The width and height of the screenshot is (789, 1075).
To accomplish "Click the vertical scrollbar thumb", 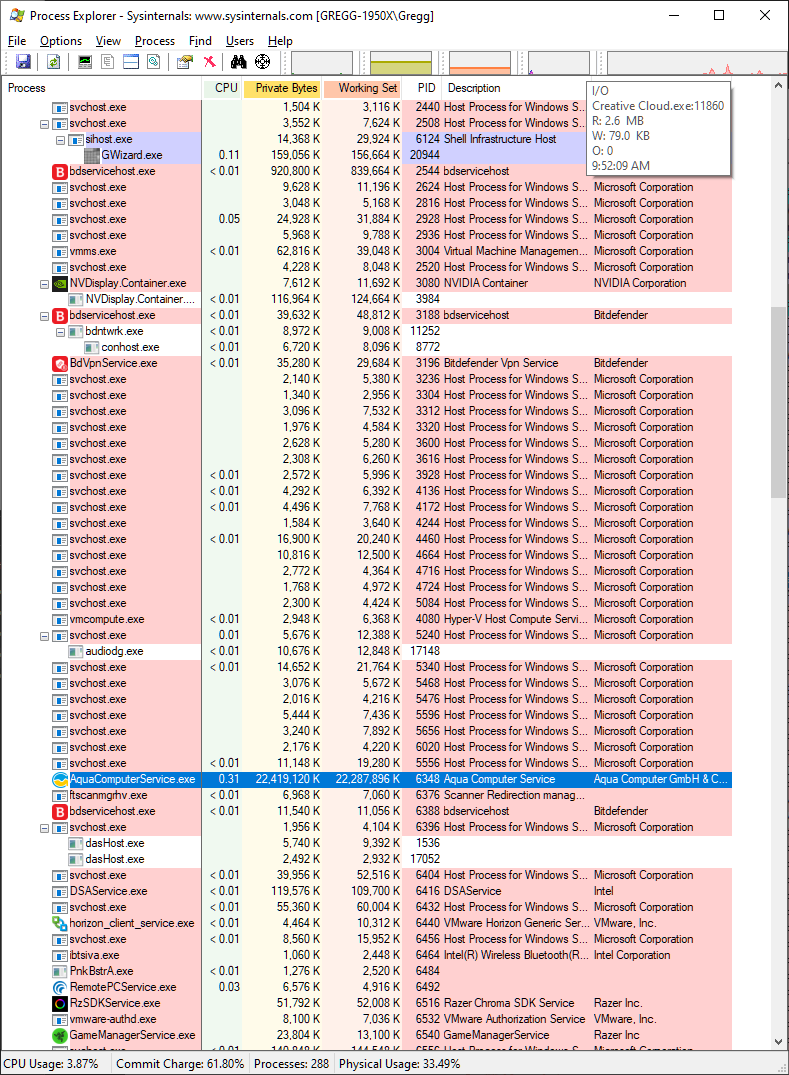I will (779, 400).
